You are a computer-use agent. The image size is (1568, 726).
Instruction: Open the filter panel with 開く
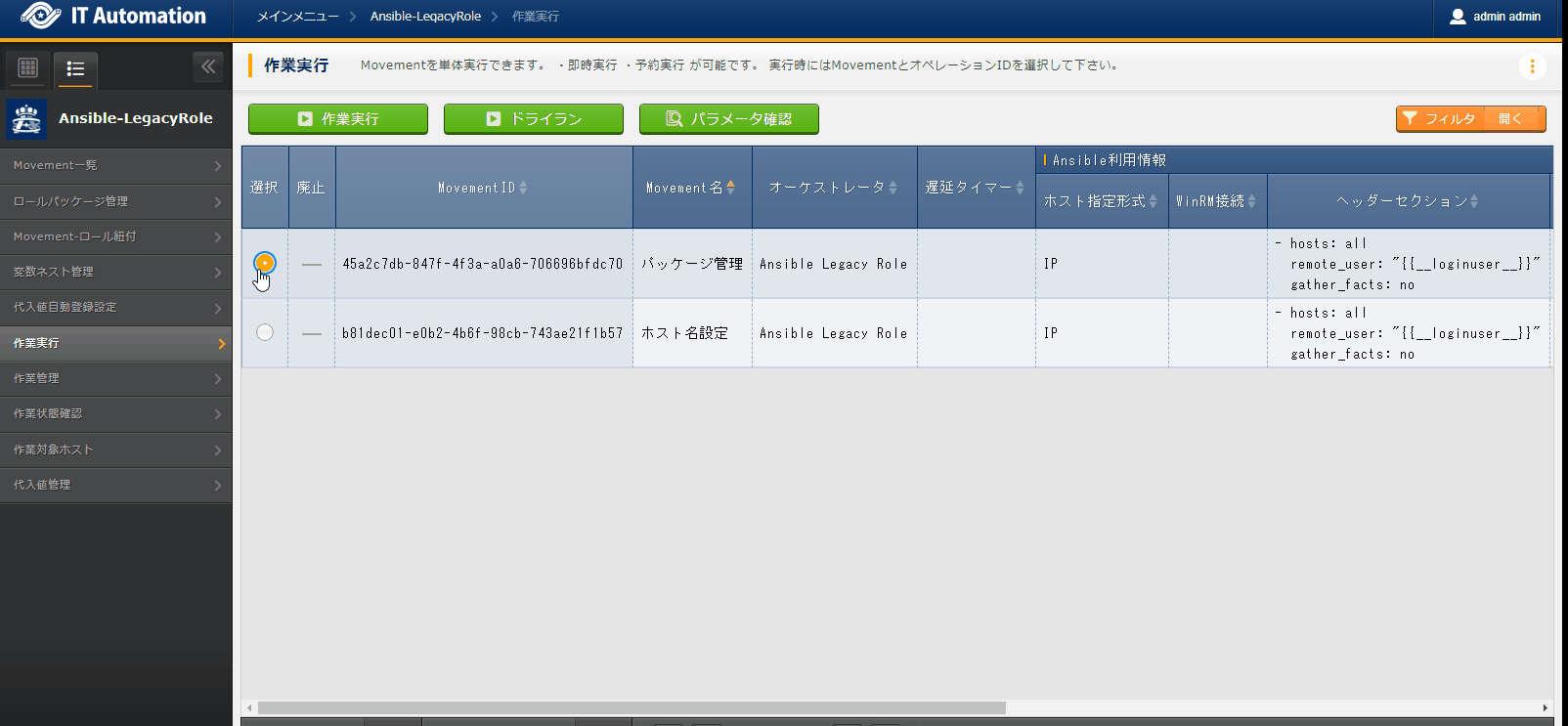click(1510, 119)
